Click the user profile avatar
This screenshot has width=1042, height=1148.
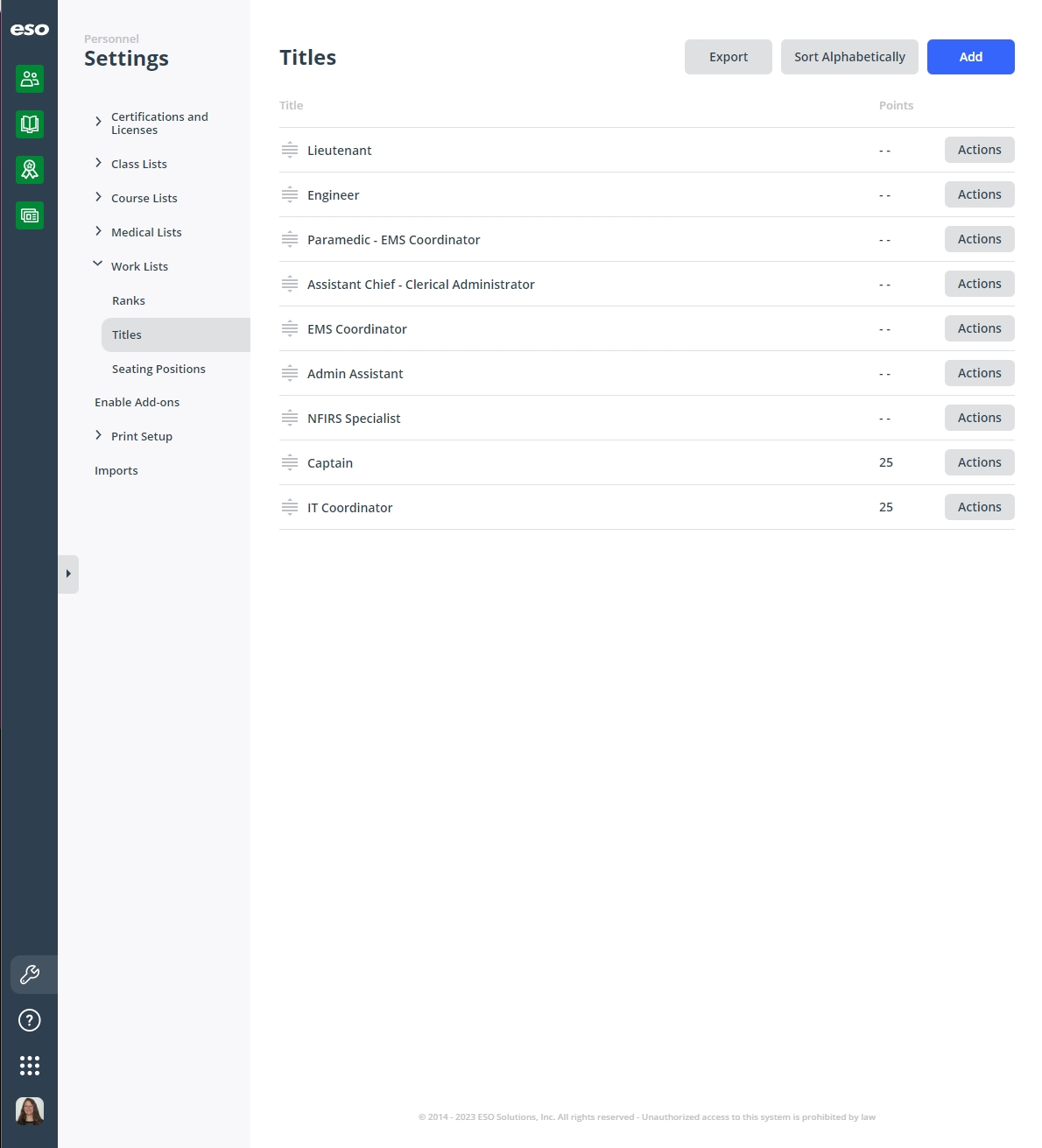click(x=30, y=1111)
